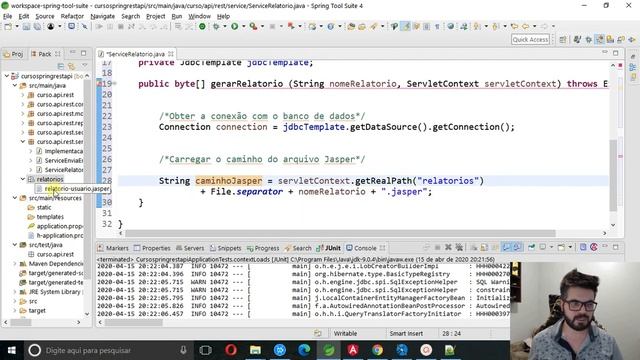
Task: Select the templates folder
Action: [46, 217]
